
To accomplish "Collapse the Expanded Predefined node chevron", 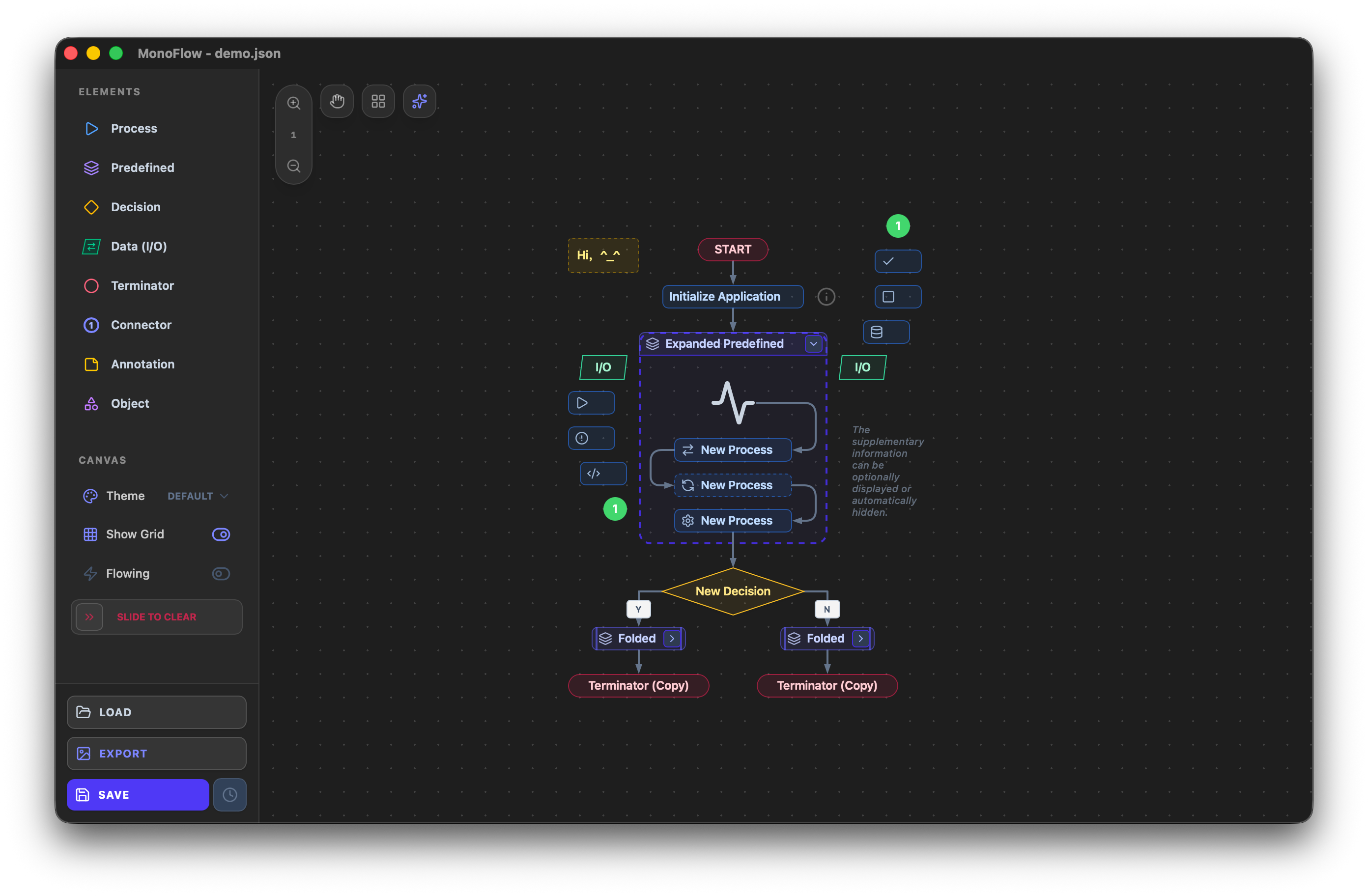I will (813, 344).
